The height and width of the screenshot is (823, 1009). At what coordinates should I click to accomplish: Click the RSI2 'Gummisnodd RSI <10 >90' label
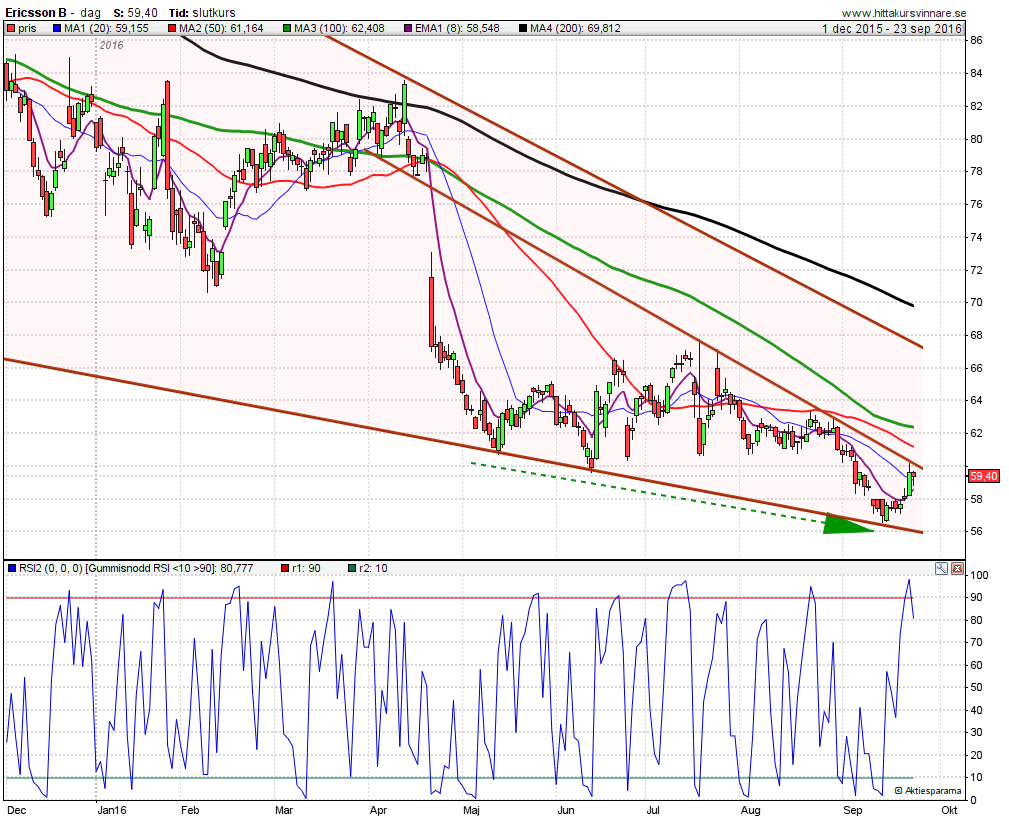click(x=136, y=568)
